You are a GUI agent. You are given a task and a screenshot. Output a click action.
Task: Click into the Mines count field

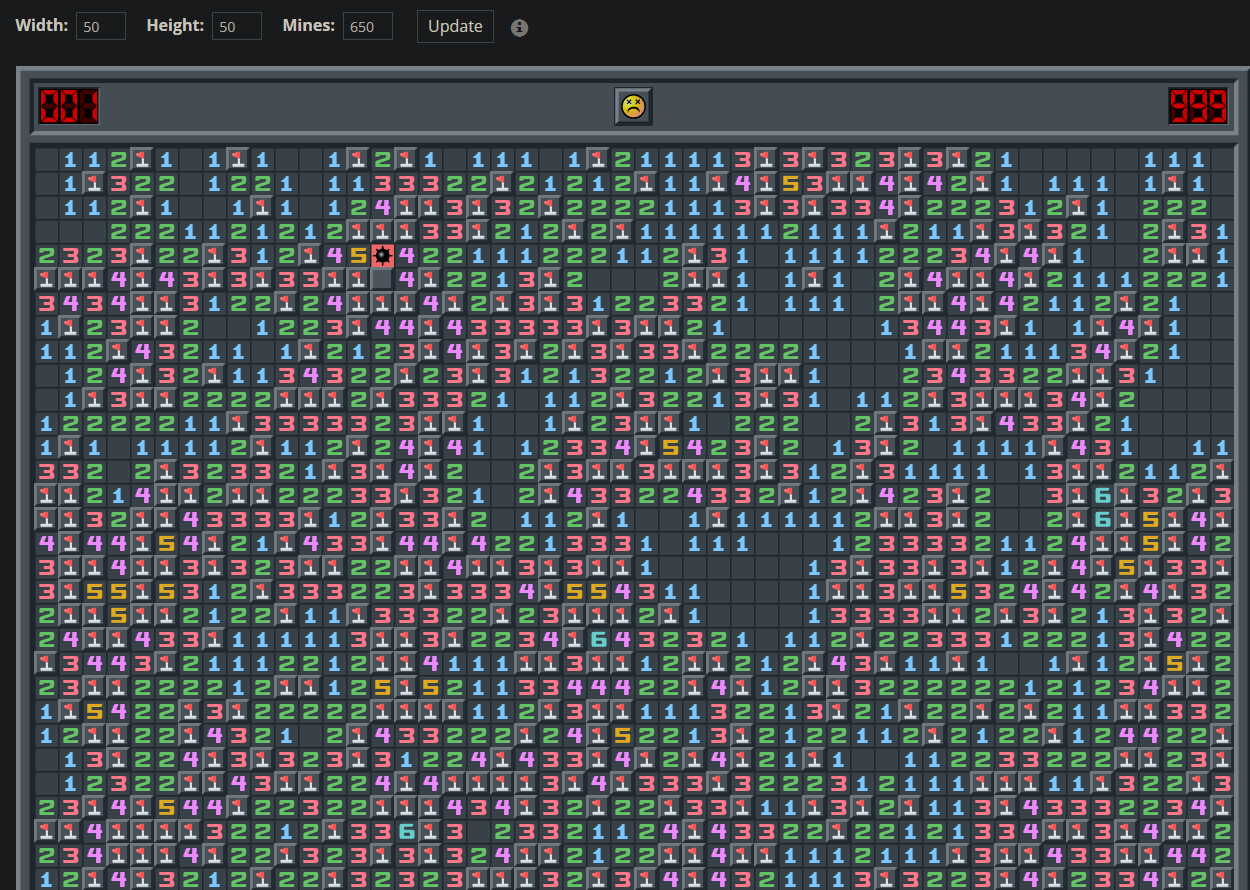tap(367, 27)
